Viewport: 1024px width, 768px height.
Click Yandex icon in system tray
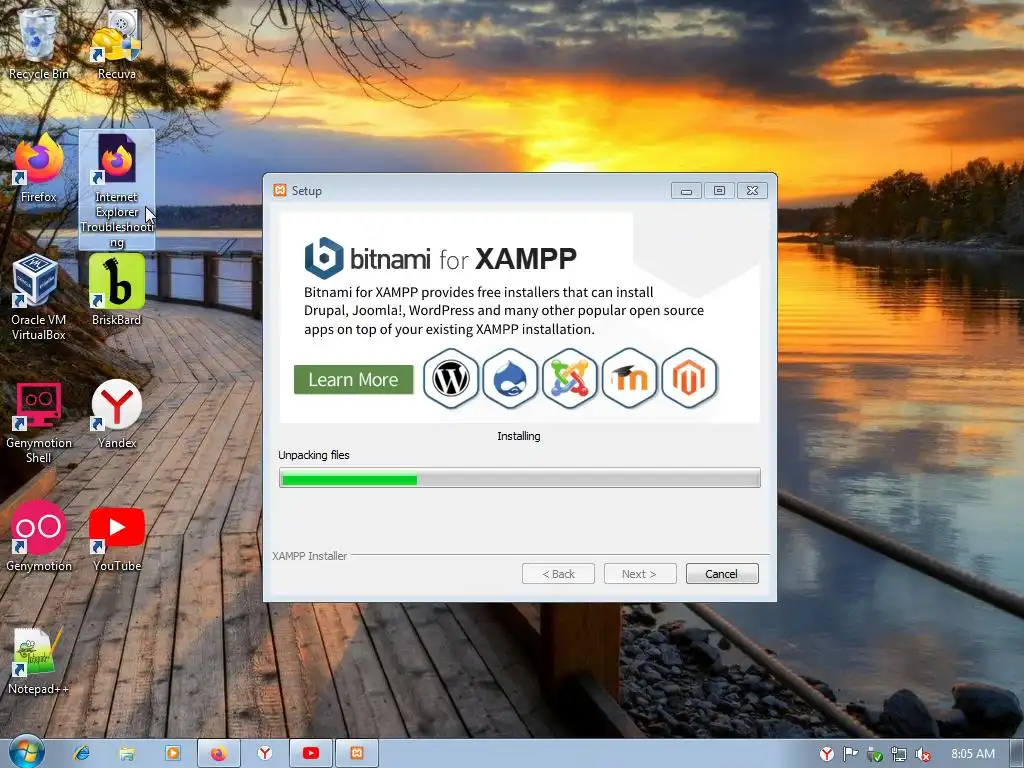pyautogui.click(x=827, y=754)
